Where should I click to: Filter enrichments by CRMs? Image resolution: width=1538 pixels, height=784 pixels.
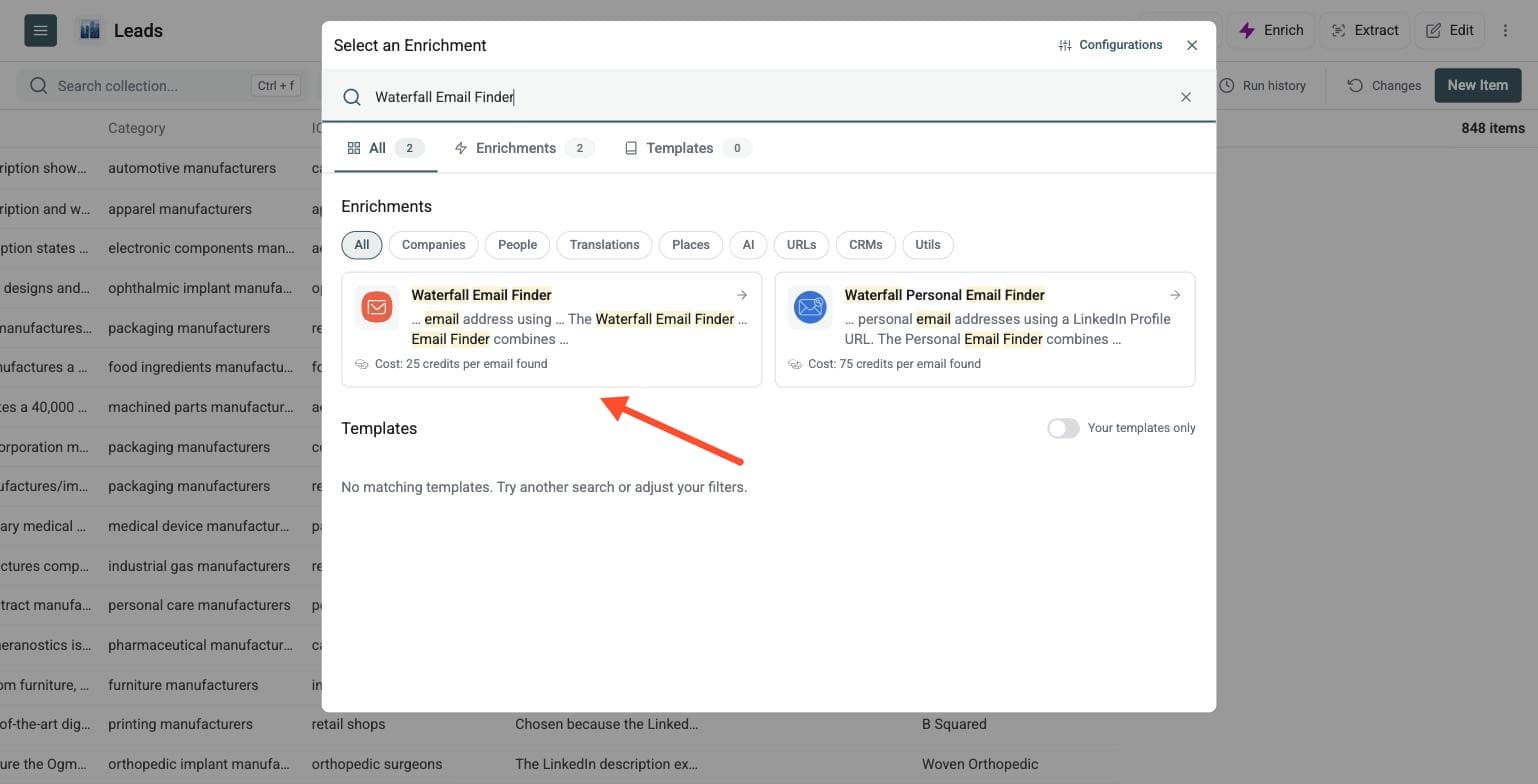(866, 245)
